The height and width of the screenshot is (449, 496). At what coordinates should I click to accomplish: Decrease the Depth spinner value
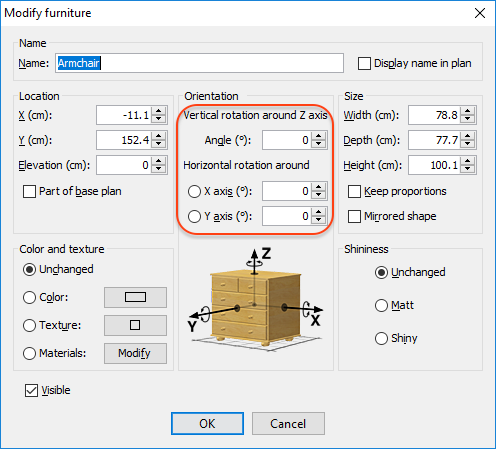tap(468, 144)
